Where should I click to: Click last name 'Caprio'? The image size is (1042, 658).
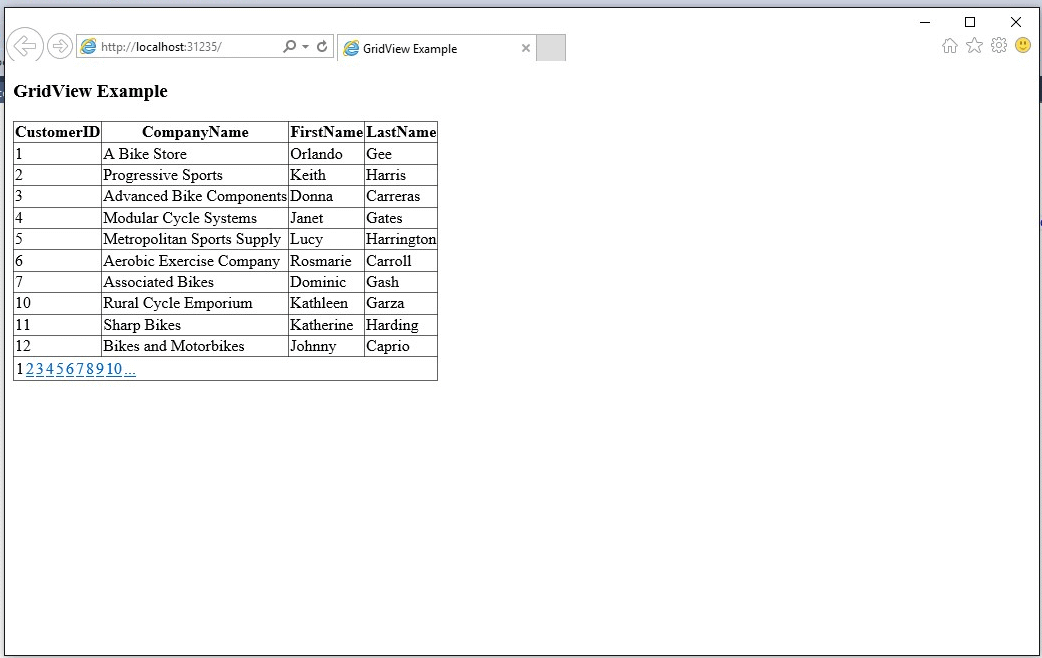387,346
